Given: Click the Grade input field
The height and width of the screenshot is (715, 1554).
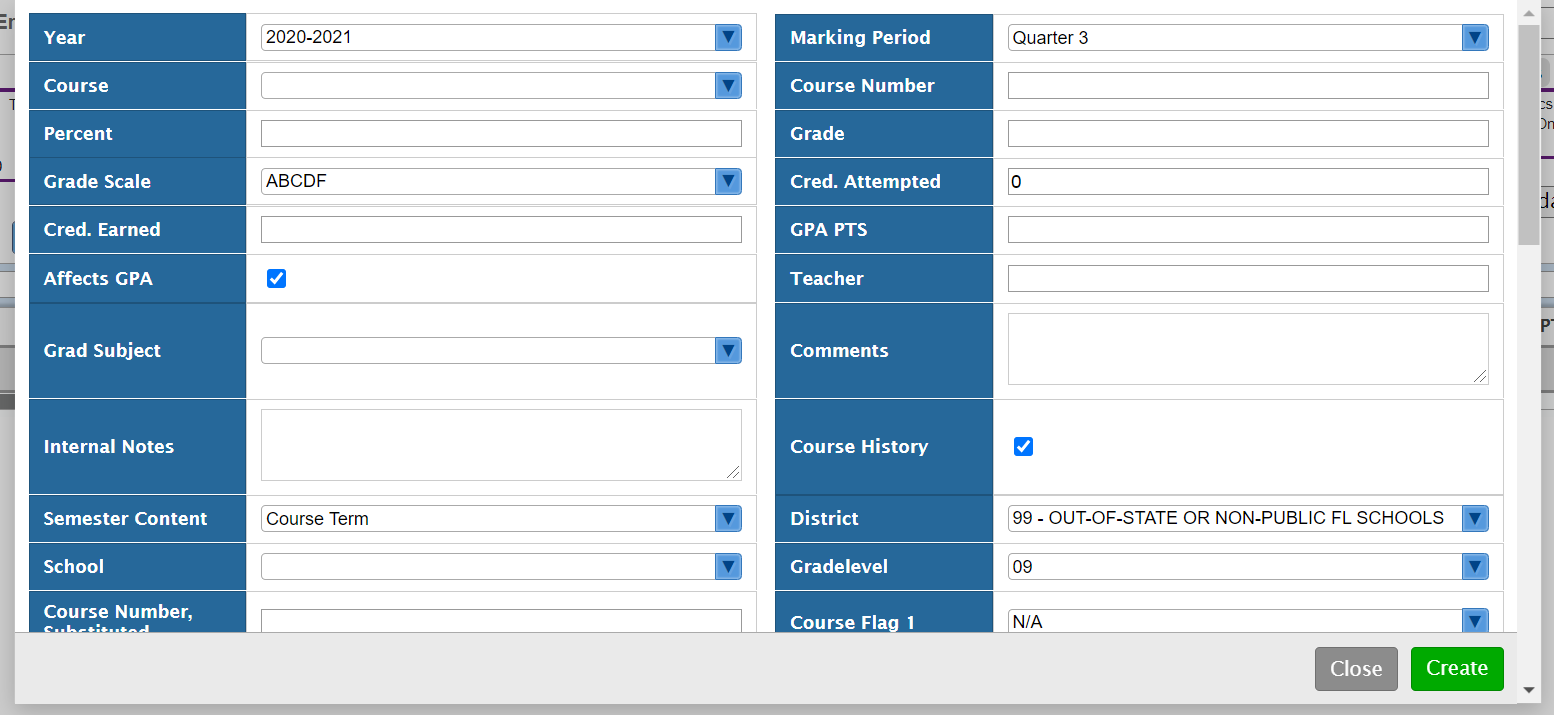Looking at the screenshot, I should point(1248,134).
